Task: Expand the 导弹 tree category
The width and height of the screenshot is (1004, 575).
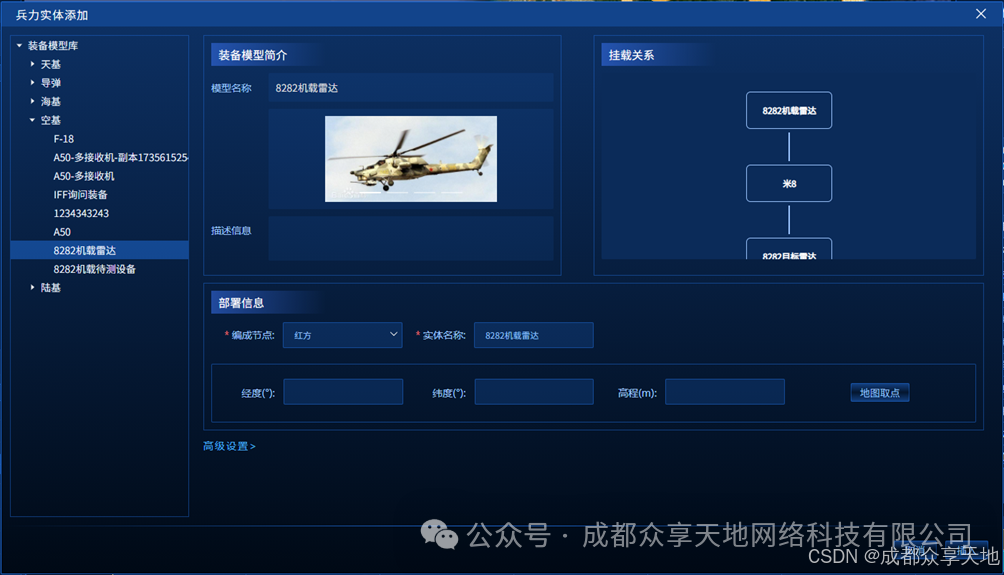Action: click(x=32, y=83)
